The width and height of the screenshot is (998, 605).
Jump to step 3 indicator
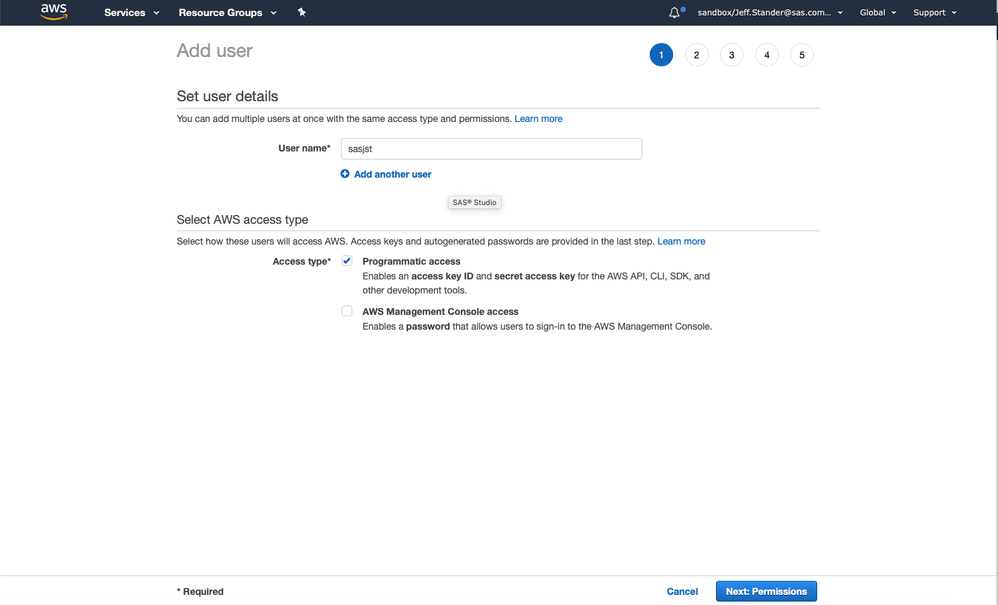(732, 55)
